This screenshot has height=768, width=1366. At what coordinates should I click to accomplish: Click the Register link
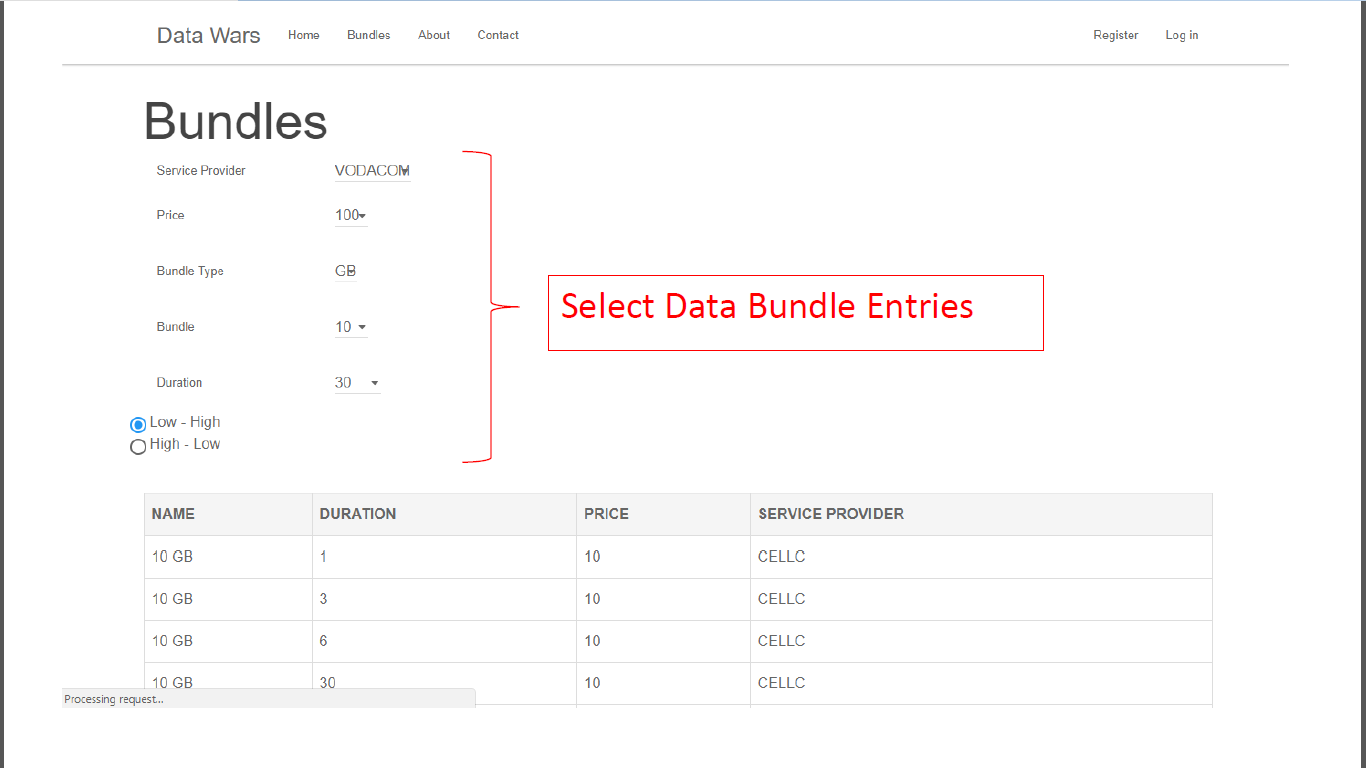(1116, 35)
